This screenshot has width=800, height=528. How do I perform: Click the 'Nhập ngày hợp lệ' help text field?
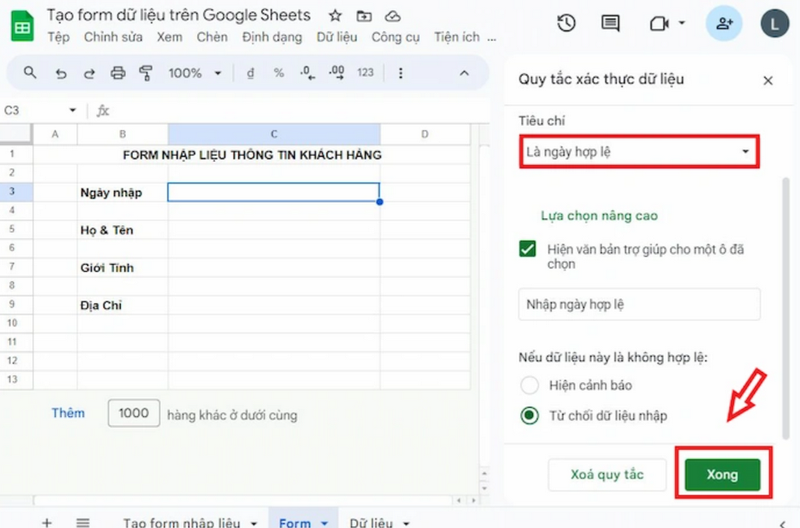click(x=639, y=304)
